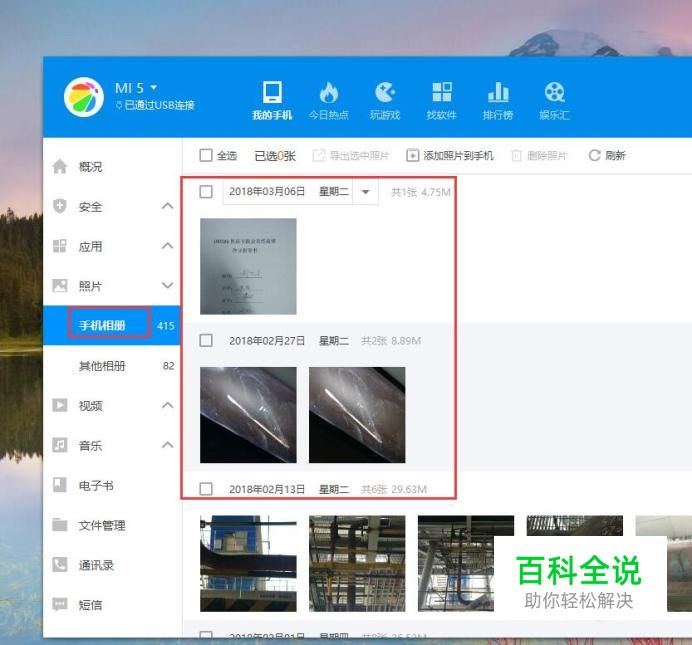Open the second 02月27日 photo thumbnail
The width and height of the screenshot is (692, 645).
[357, 415]
